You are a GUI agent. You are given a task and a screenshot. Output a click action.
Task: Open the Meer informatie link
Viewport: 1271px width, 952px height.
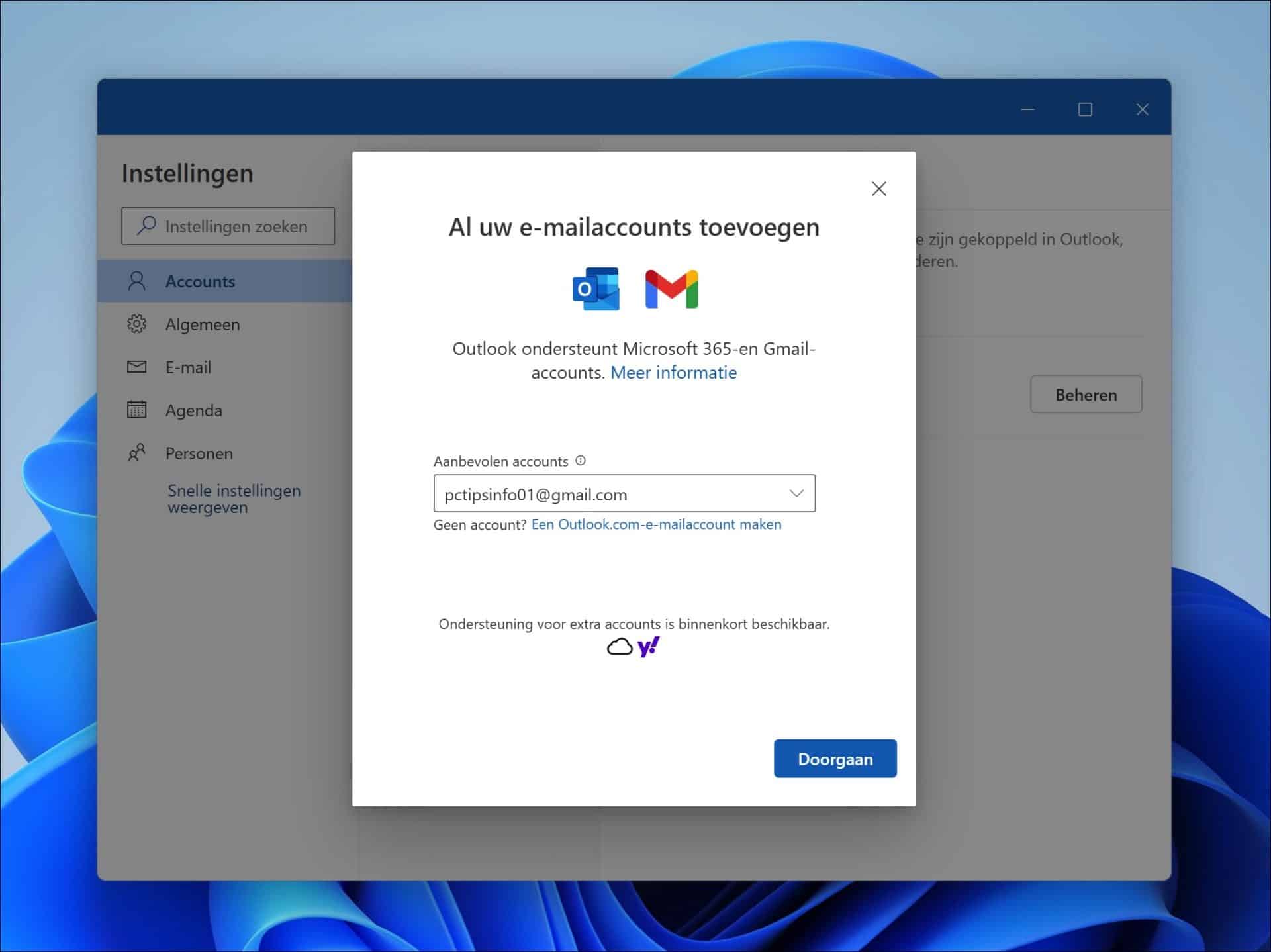point(673,372)
